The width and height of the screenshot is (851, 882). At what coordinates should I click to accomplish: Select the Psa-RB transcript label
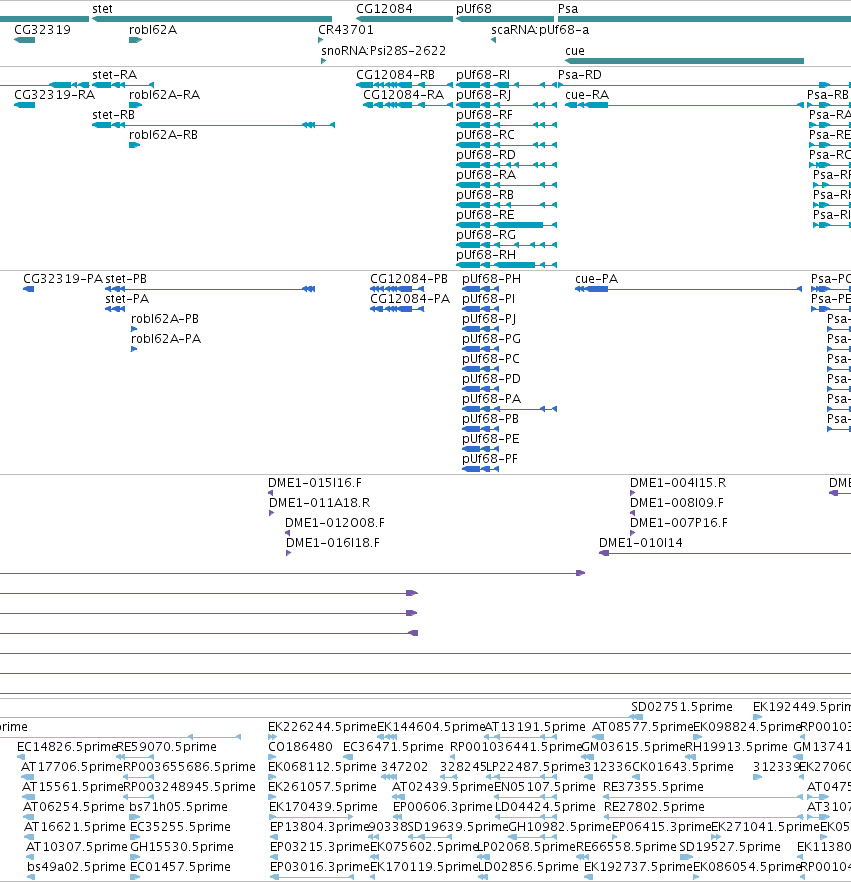pyautogui.click(x=827, y=95)
